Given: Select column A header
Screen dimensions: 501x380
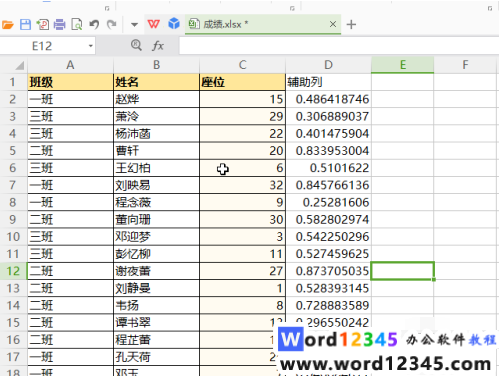Looking at the screenshot, I should pyautogui.click(x=70, y=65).
